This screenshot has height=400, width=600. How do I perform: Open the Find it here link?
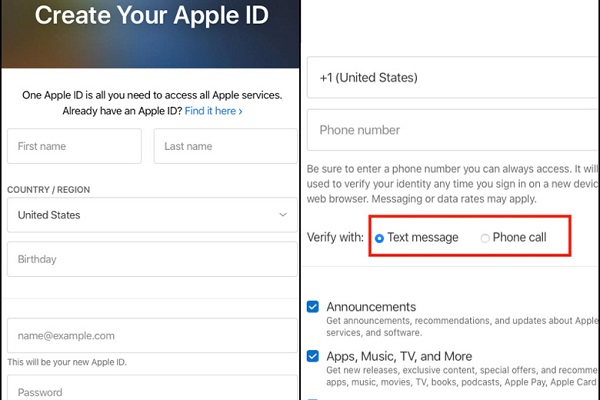click(214, 111)
